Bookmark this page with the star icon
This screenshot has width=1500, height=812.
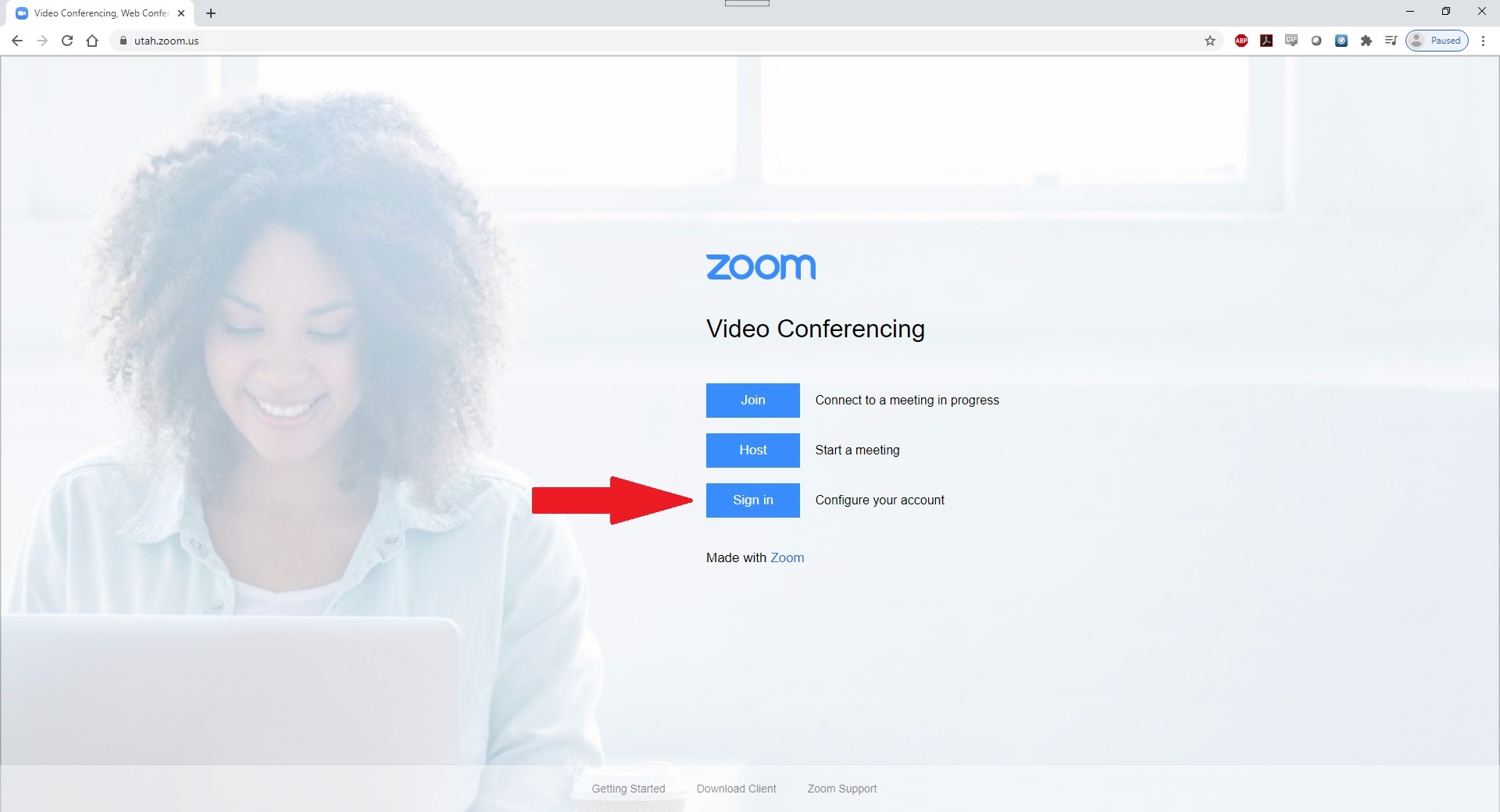pyautogui.click(x=1210, y=41)
